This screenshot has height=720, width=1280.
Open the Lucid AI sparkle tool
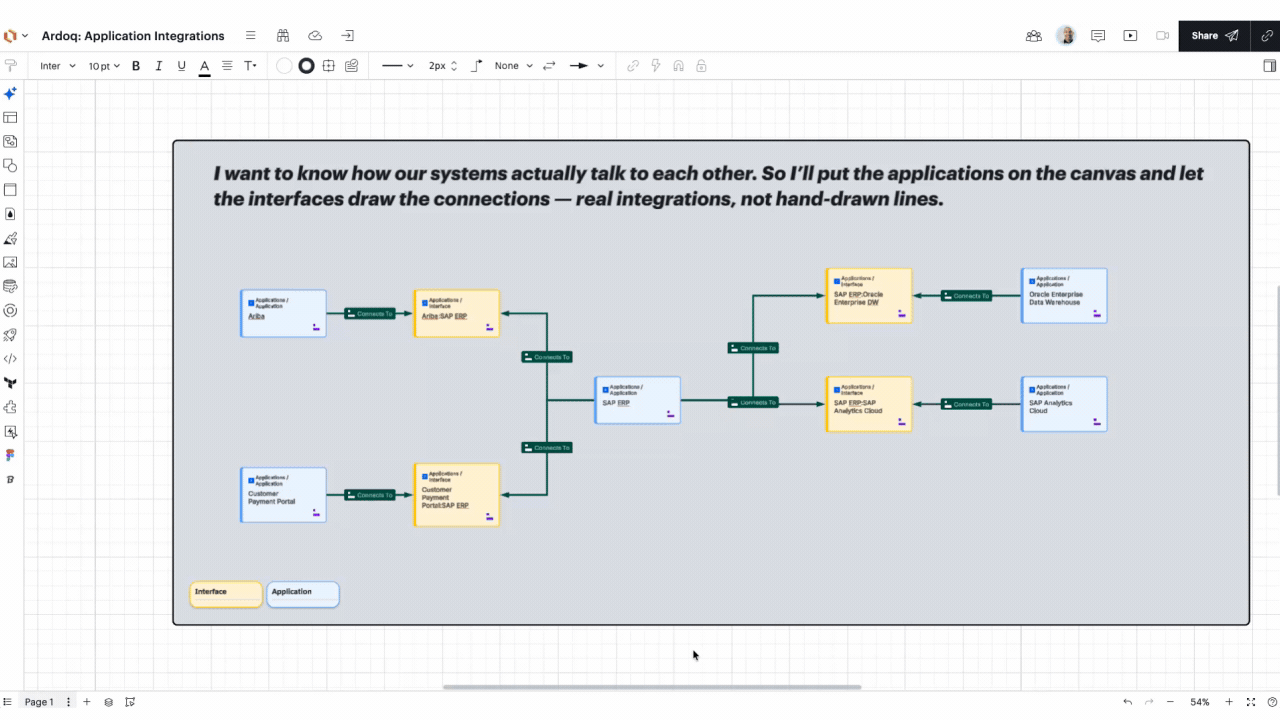pyautogui.click(x=10, y=93)
